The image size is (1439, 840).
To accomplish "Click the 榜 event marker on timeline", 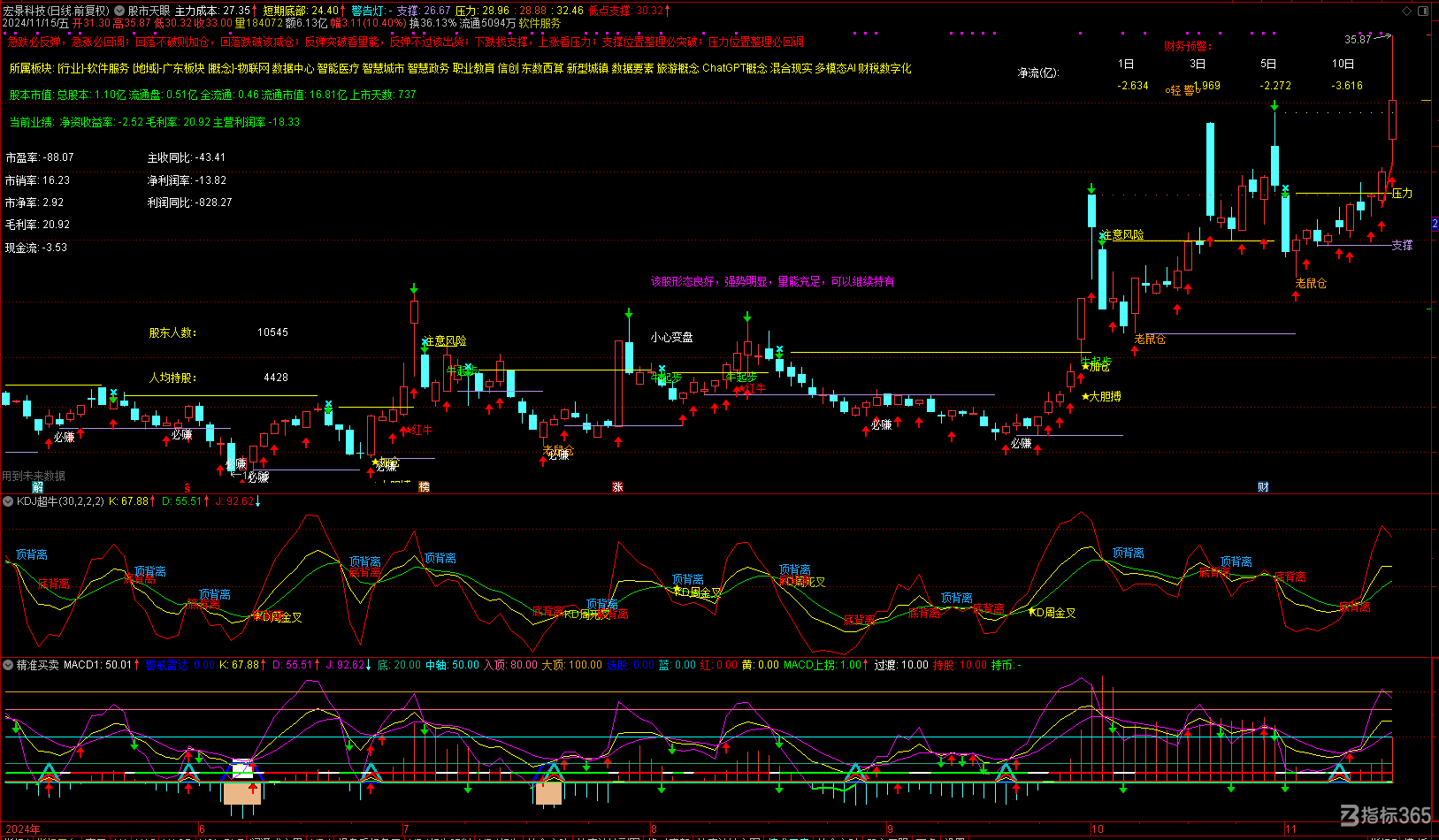I will pos(424,487).
